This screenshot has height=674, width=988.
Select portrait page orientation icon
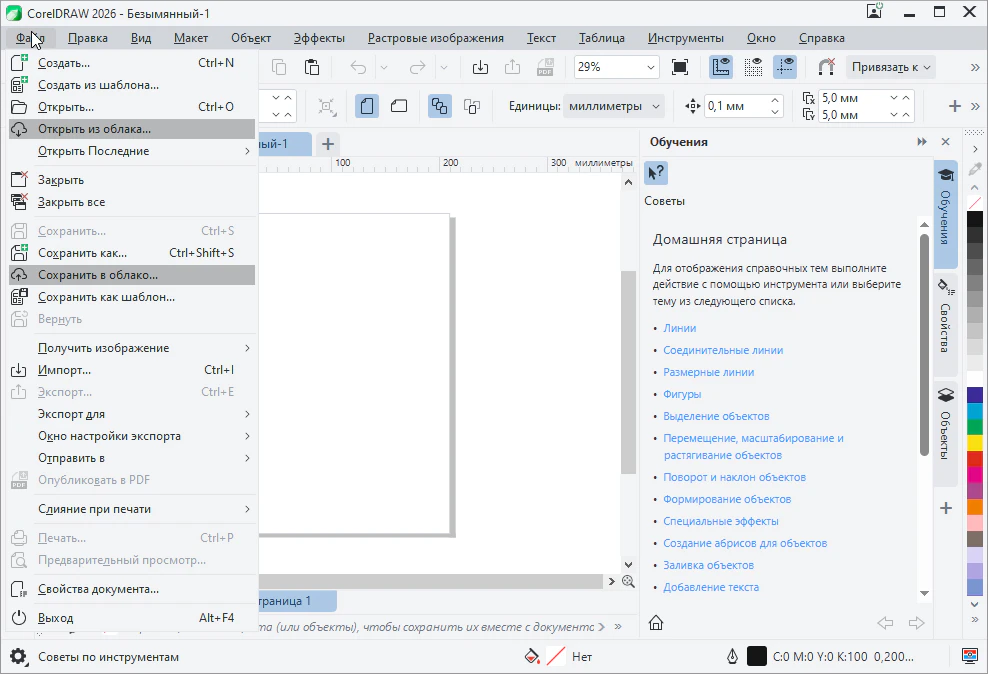[x=367, y=106]
